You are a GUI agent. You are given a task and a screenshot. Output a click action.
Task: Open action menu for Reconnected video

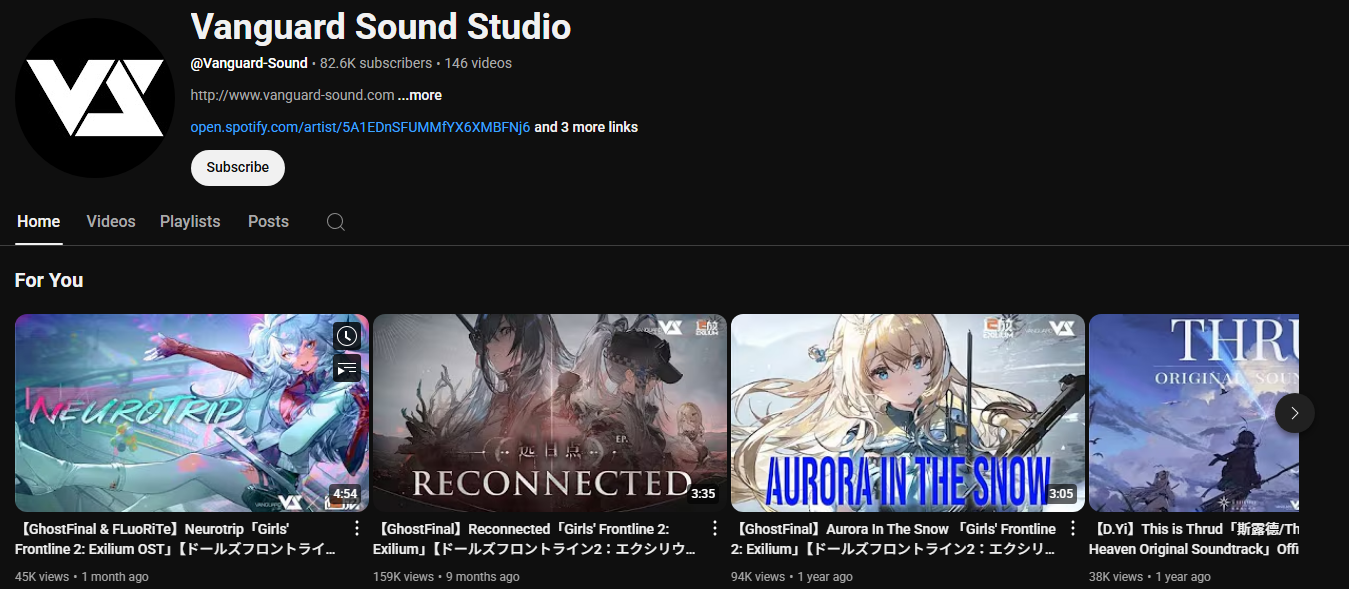click(x=714, y=529)
